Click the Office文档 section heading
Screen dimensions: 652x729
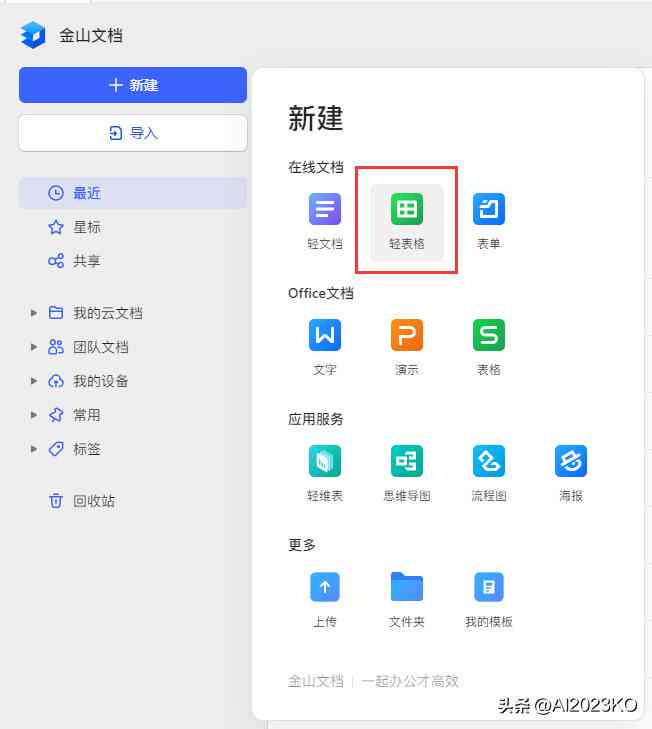click(321, 293)
